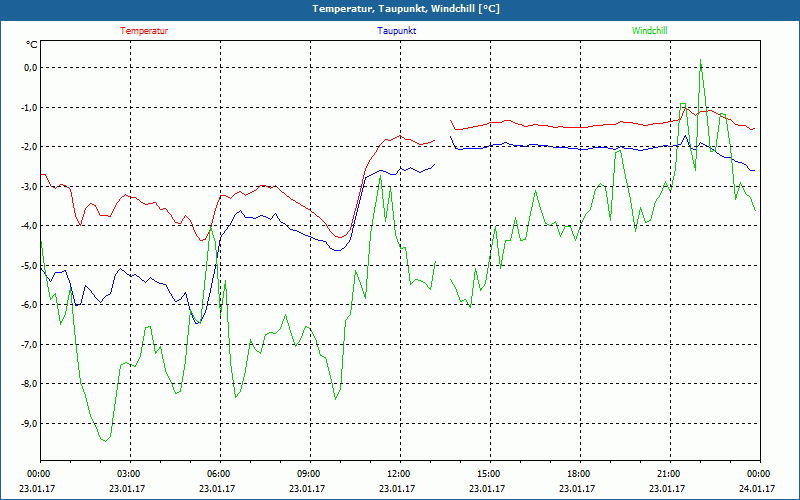Click the "-6,0" y-axis value

(x=29, y=305)
